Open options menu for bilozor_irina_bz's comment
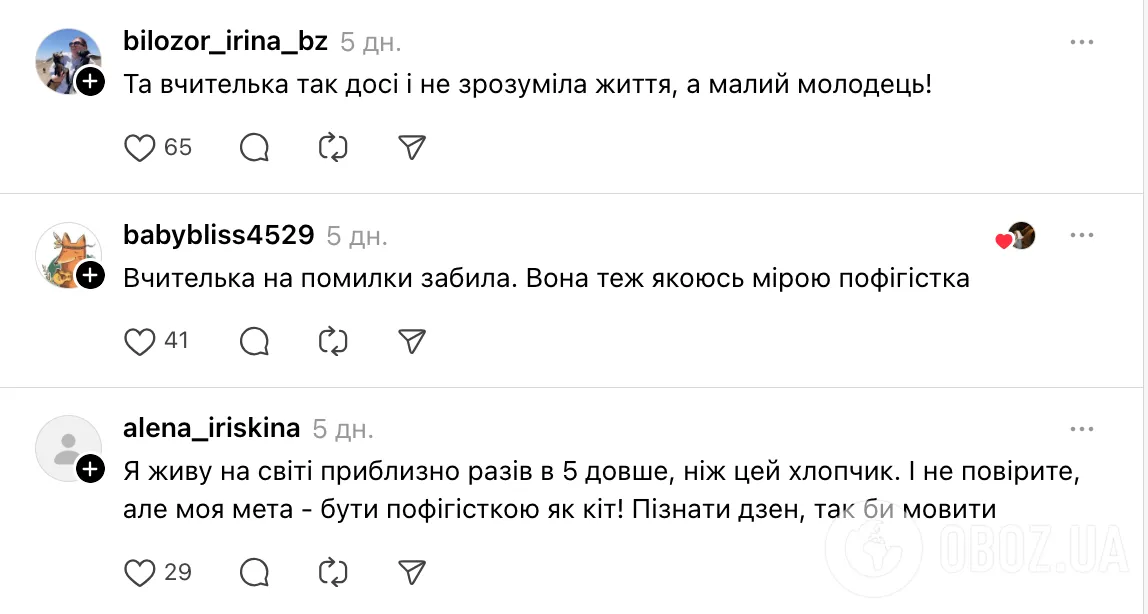Image resolution: width=1148 pixels, height=614 pixels. [1082, 40]
